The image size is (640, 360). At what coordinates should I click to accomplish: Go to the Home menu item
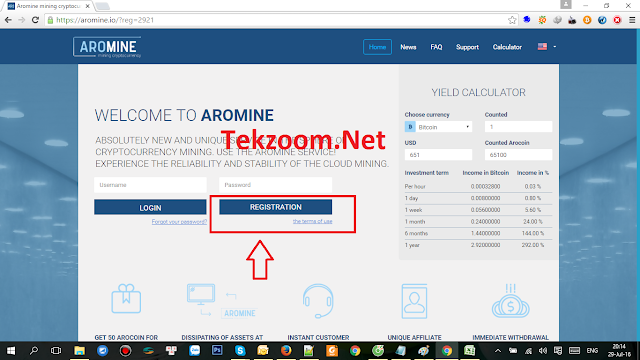click(377, 47)
